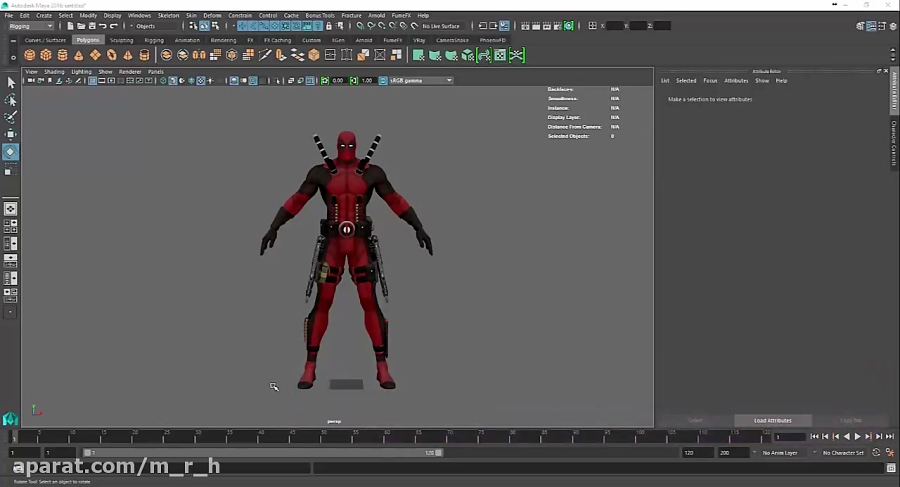
Task: Open the Skeleton menu
Action: (168, 16)
